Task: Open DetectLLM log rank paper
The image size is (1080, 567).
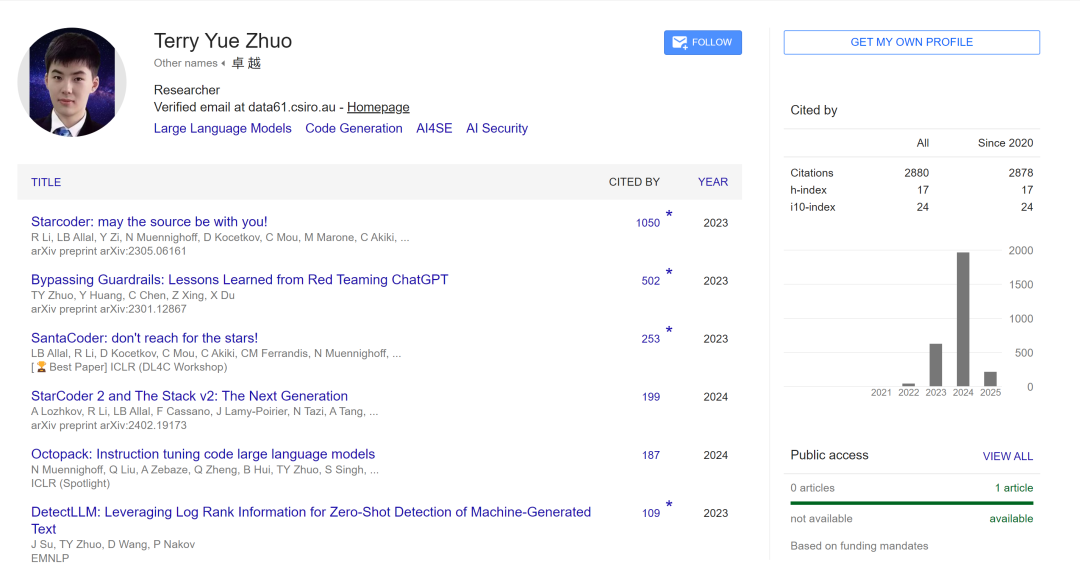Action: point(311,520)
